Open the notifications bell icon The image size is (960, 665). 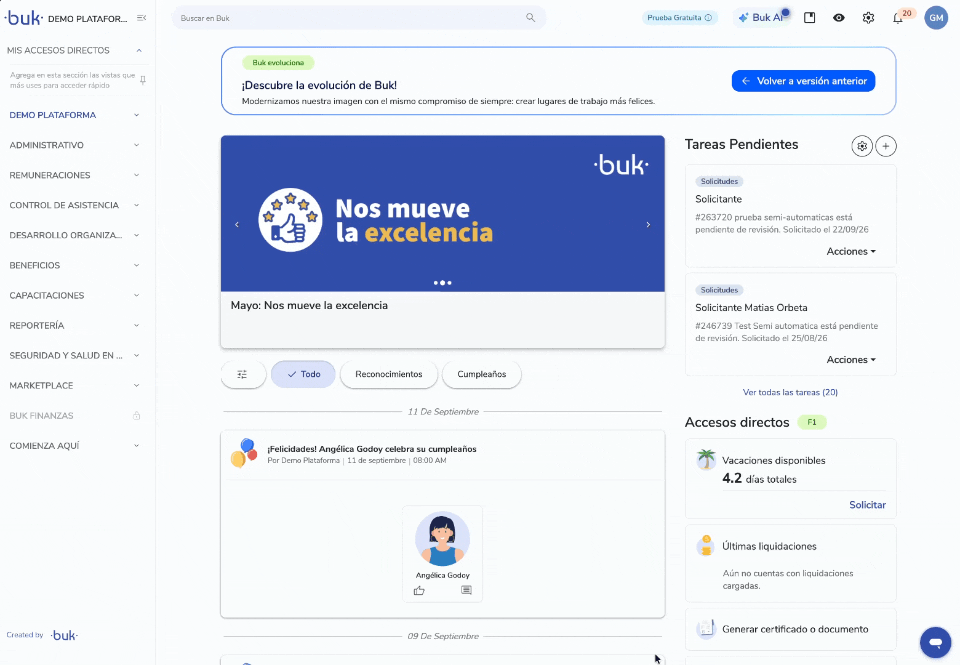point(898,18)
